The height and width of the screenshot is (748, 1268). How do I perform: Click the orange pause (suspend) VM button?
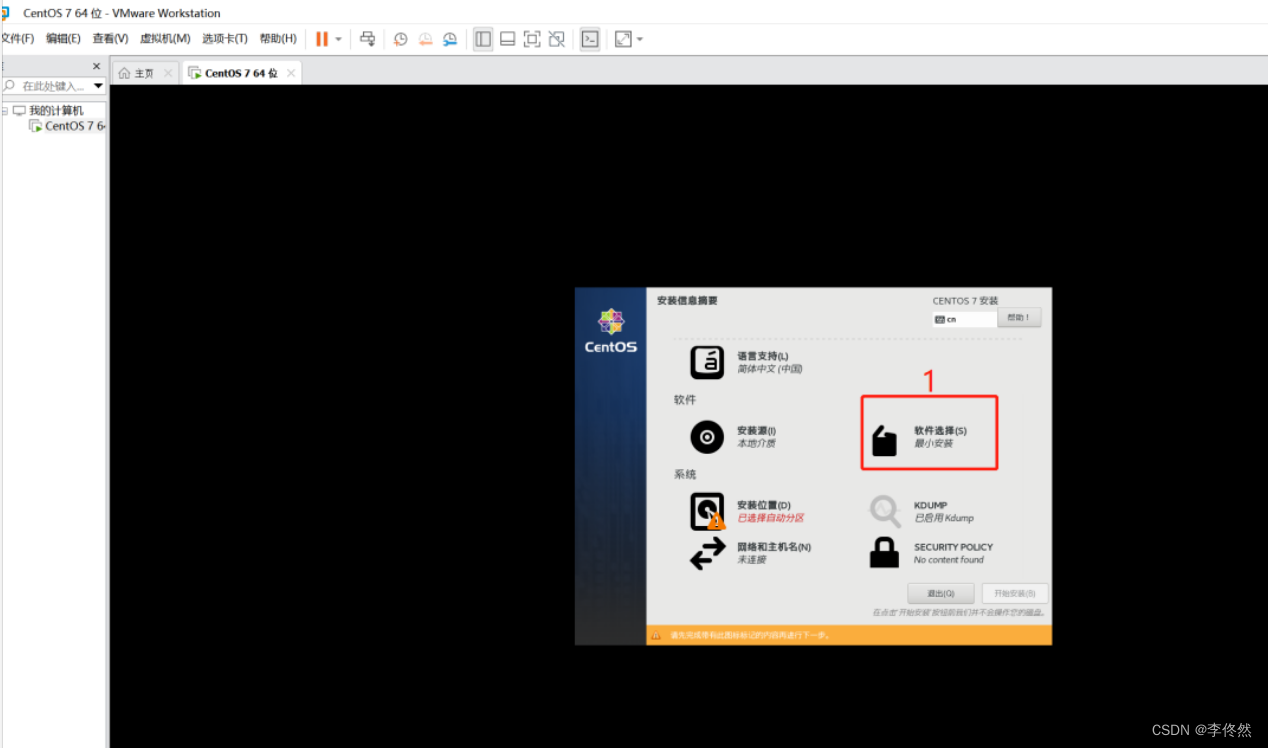point(322,39)
